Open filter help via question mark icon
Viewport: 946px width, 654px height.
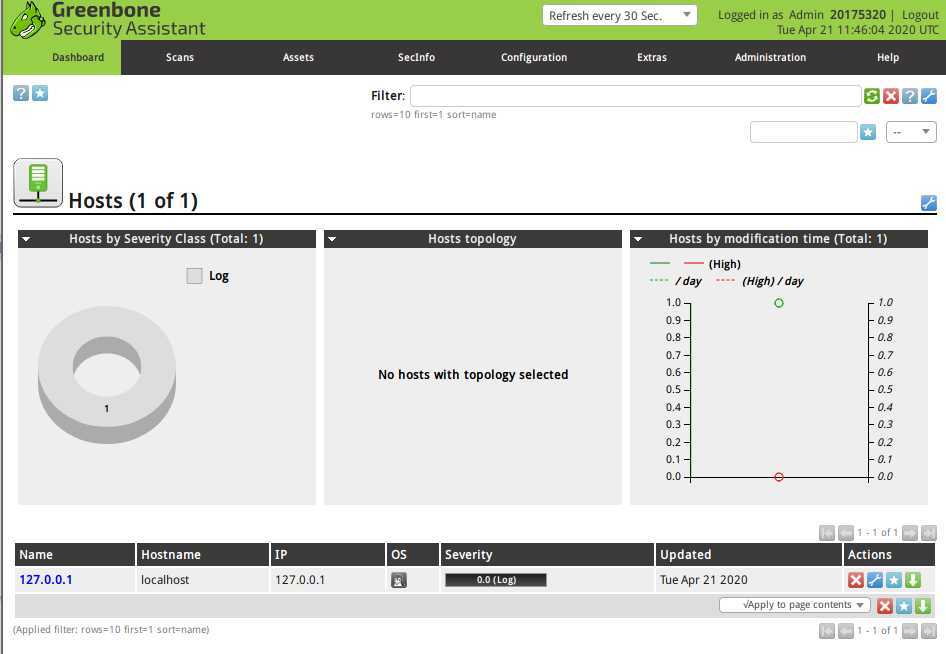coord(910,96)
